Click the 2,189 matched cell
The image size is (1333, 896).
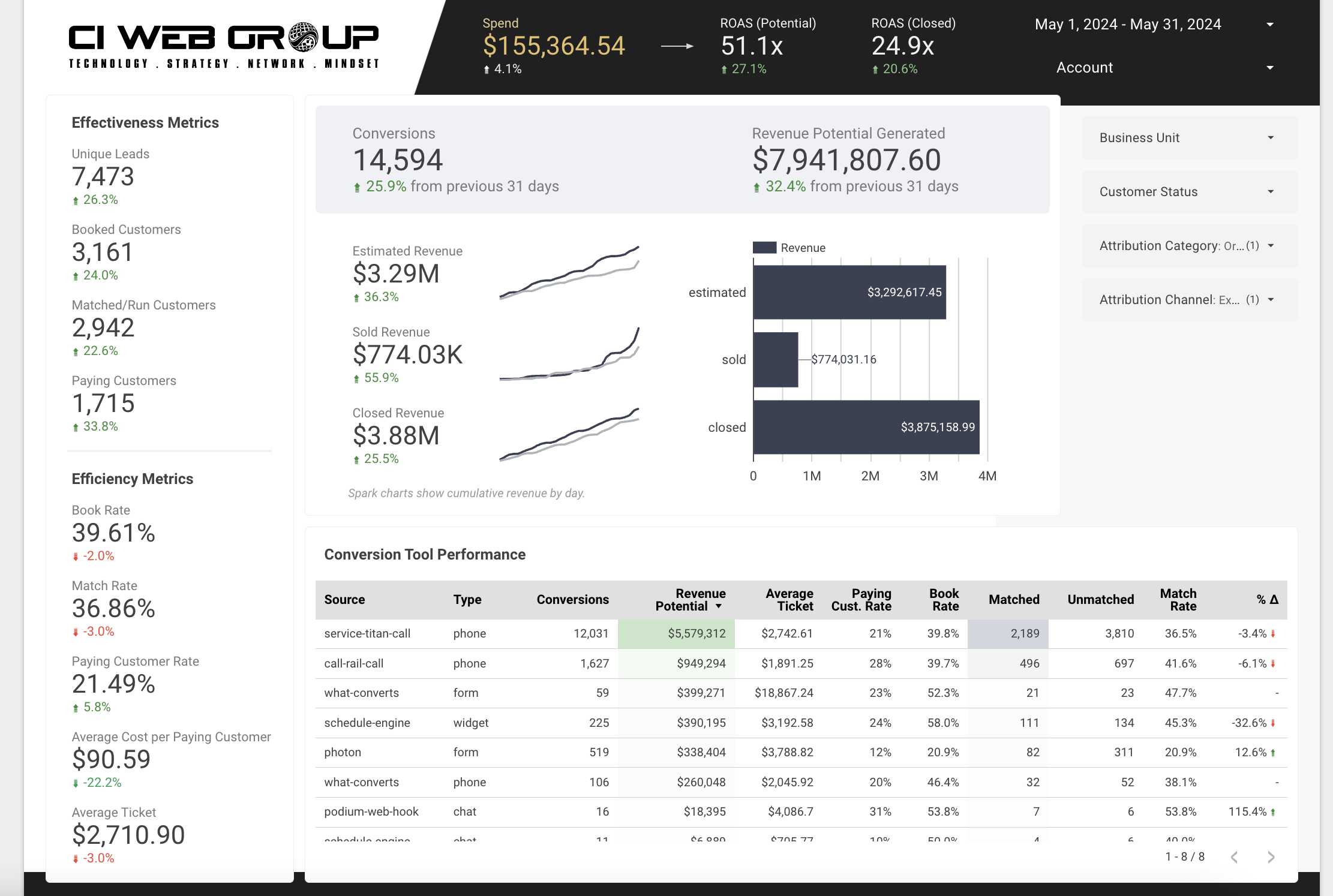1008,634
